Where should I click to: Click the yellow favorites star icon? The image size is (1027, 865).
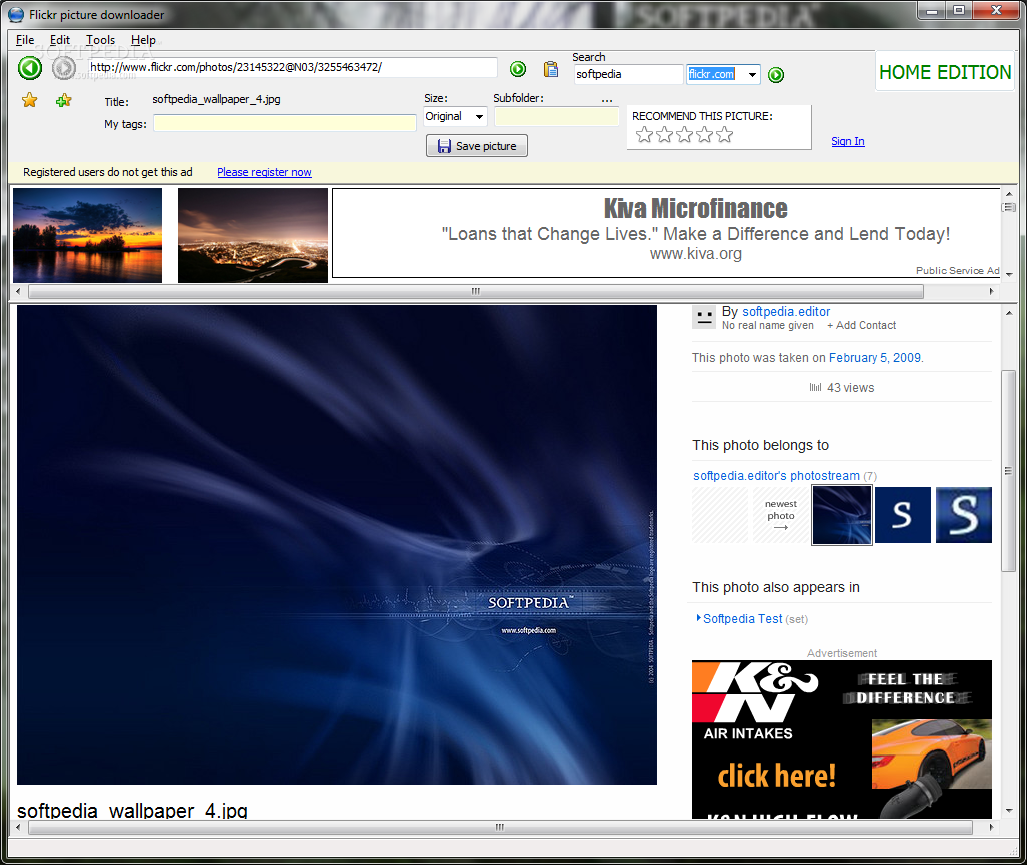point(29,100)
